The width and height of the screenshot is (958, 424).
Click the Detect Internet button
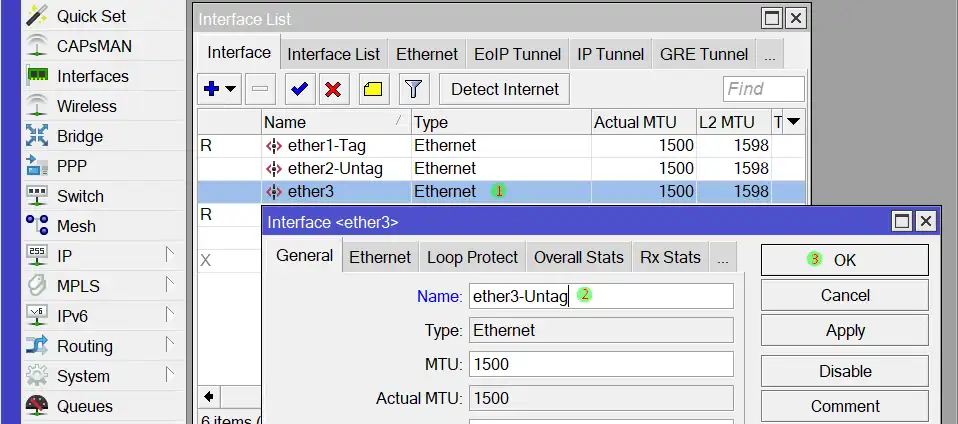point(504,89)
